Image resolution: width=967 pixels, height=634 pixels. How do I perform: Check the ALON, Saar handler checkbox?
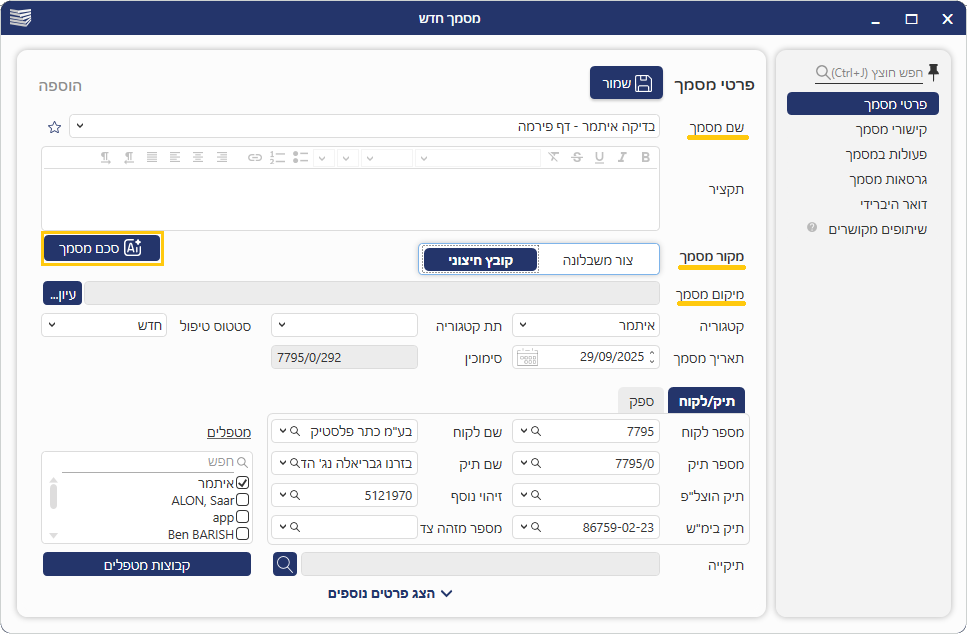[x=242, y=500]
